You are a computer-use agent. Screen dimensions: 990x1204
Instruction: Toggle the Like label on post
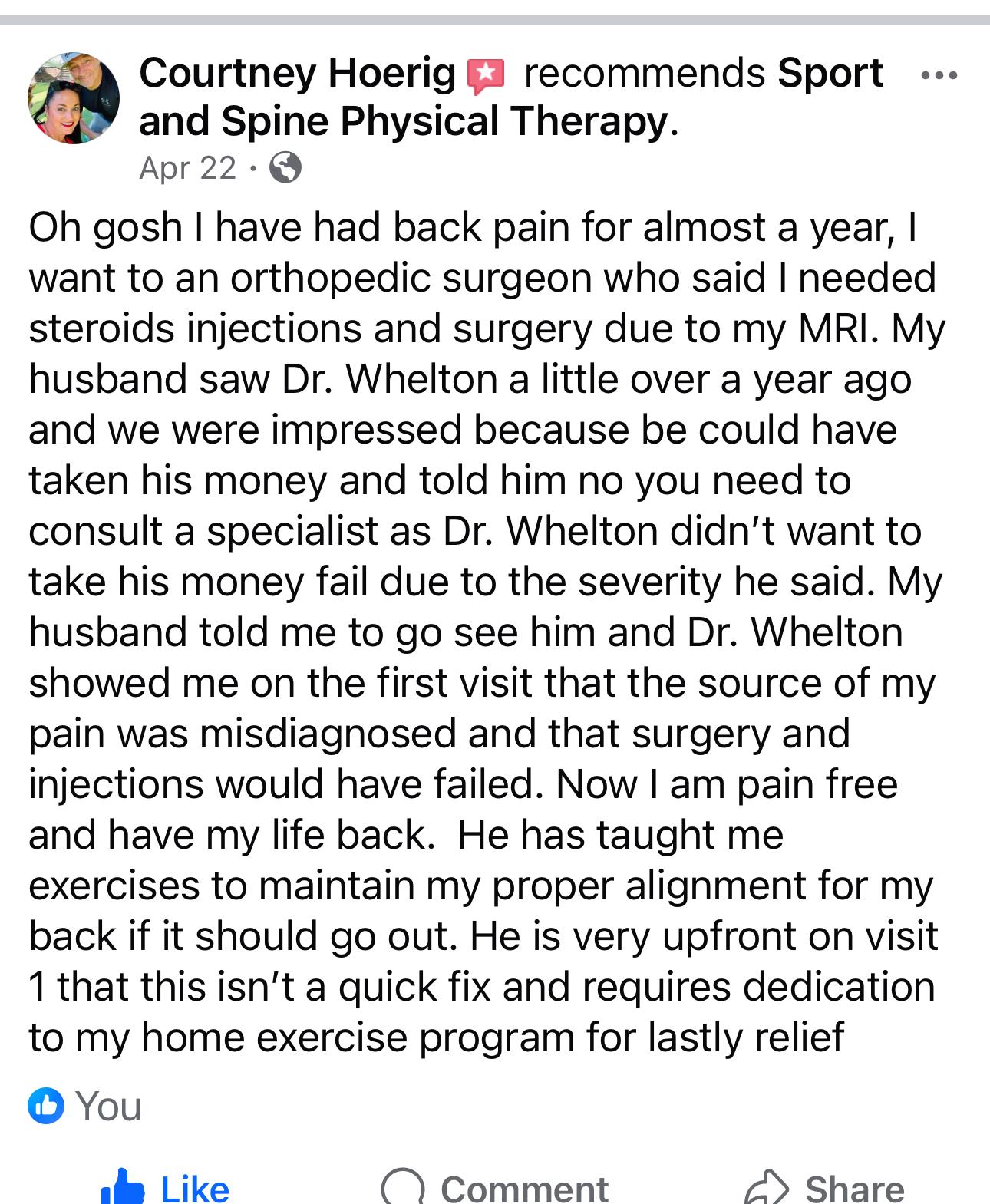click(195, 1189)
